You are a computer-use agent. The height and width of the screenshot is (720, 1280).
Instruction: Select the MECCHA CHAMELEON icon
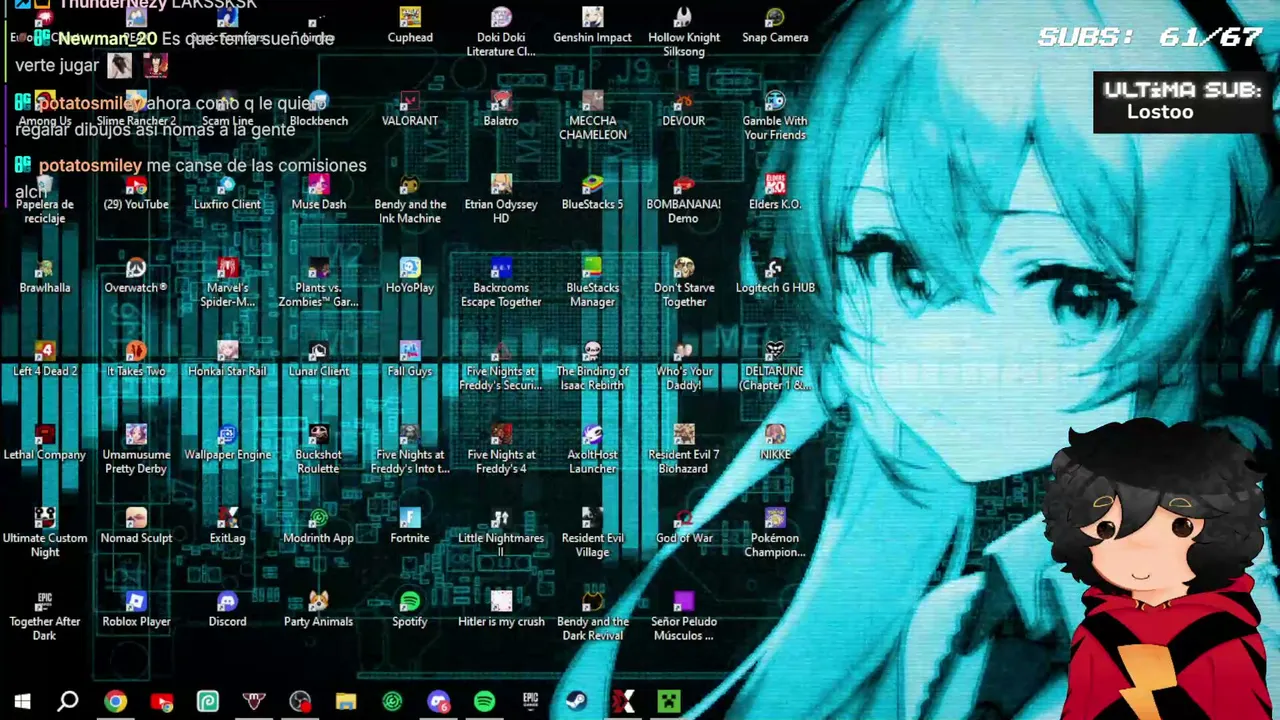pyautogui.click(x=593, y=116)
